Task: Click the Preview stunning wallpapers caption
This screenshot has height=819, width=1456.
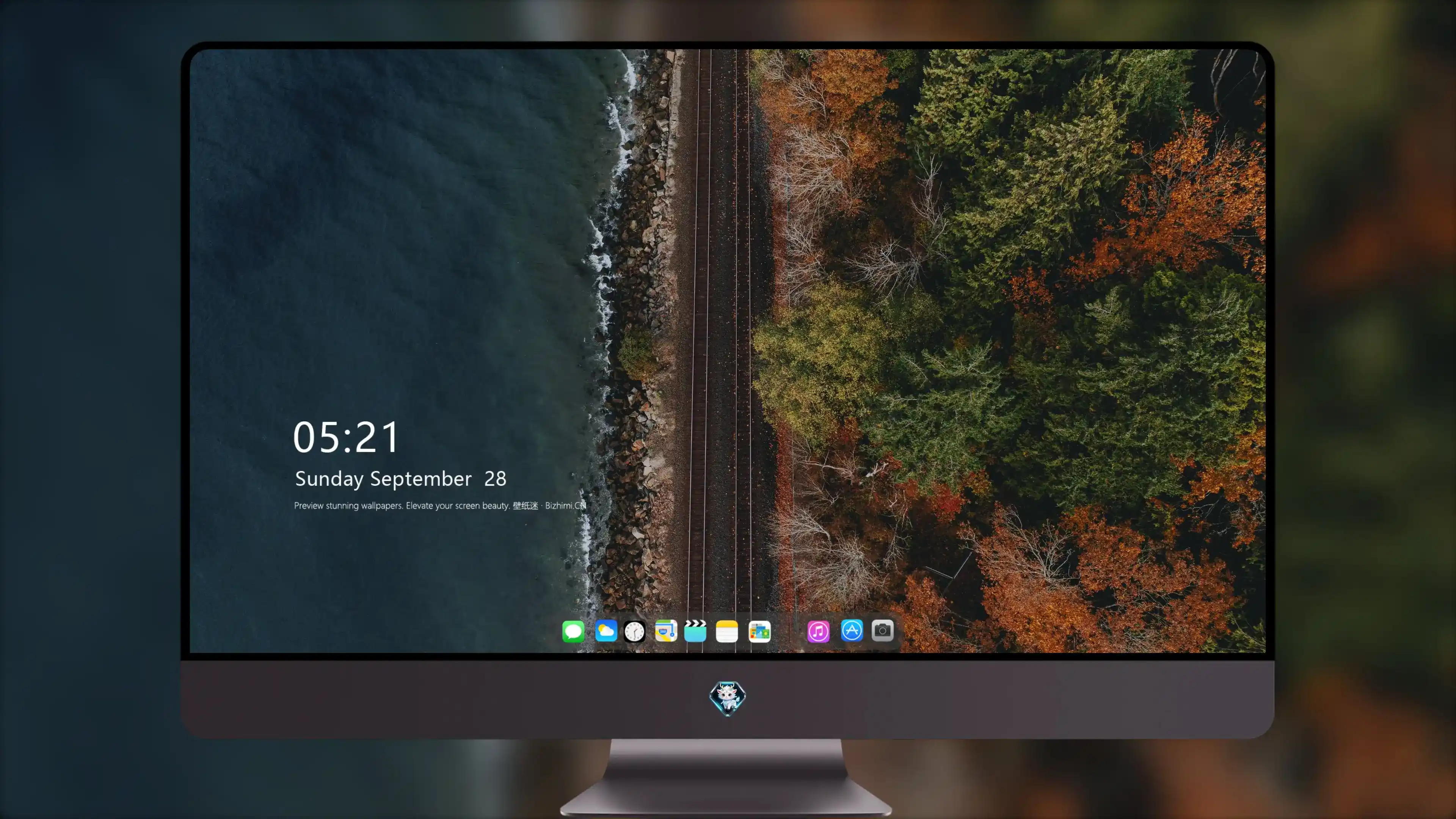Action: pos(440,505)
